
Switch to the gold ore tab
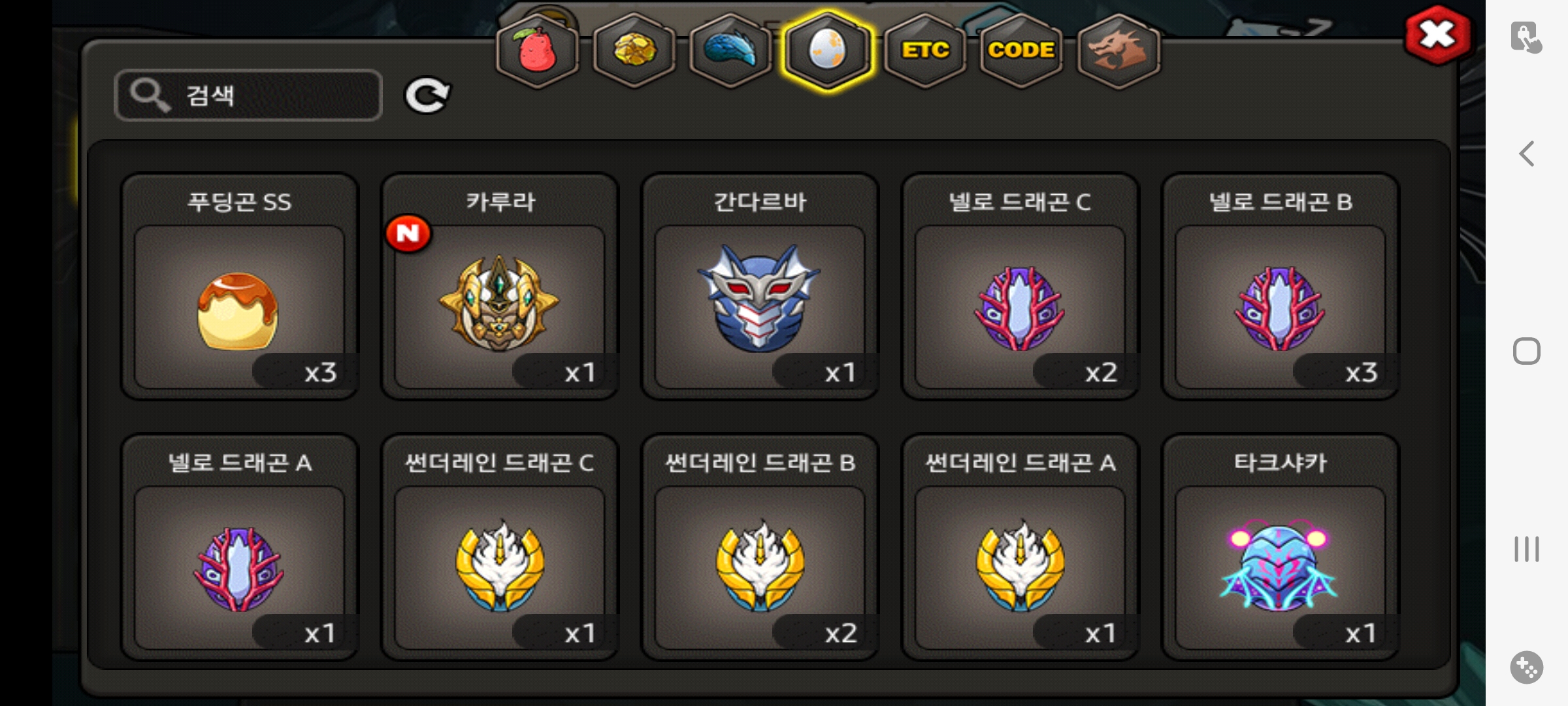point(634,51)
